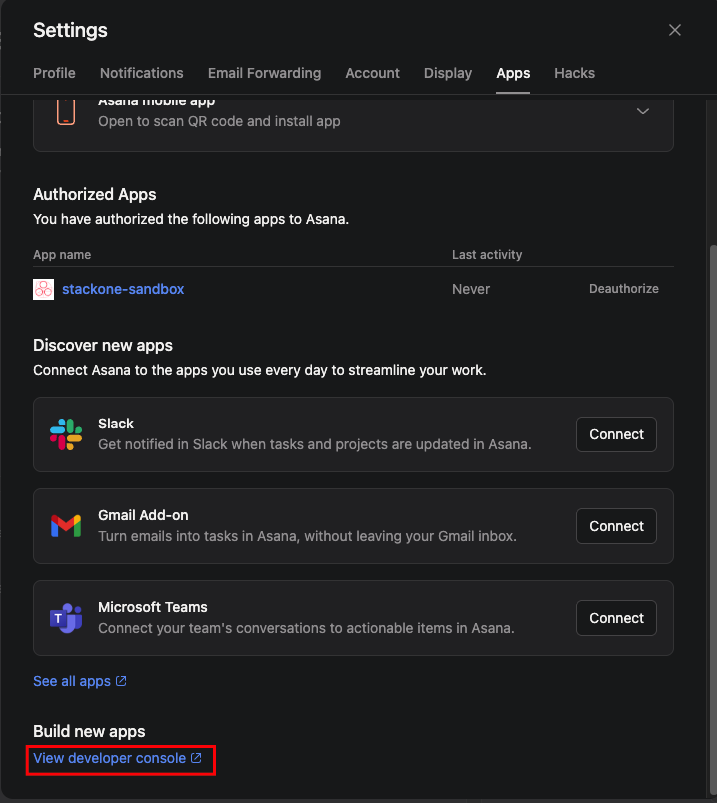Screen dimensions: 717x803
Task: Select the Display tab
Action: point(447,73)
